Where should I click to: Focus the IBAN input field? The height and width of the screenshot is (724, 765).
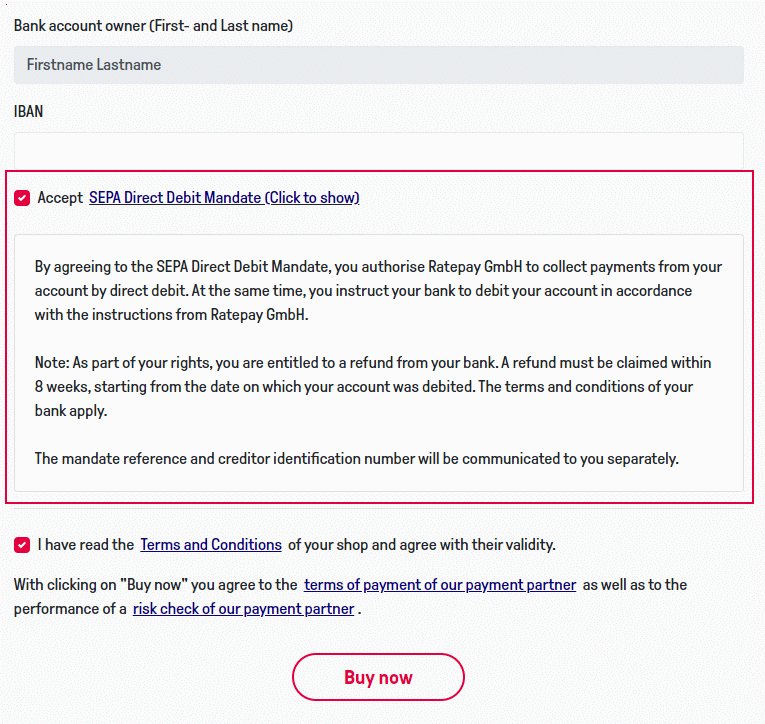(x=378, y=150)
